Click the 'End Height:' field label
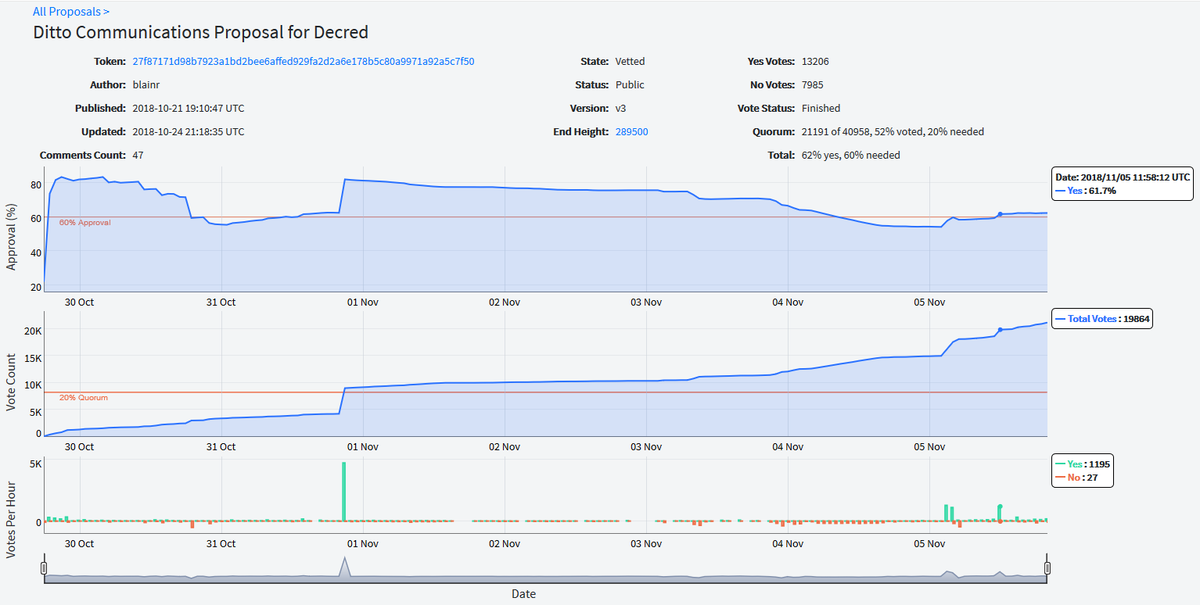This screenshot has width=1200, height=605. [581, 132]
